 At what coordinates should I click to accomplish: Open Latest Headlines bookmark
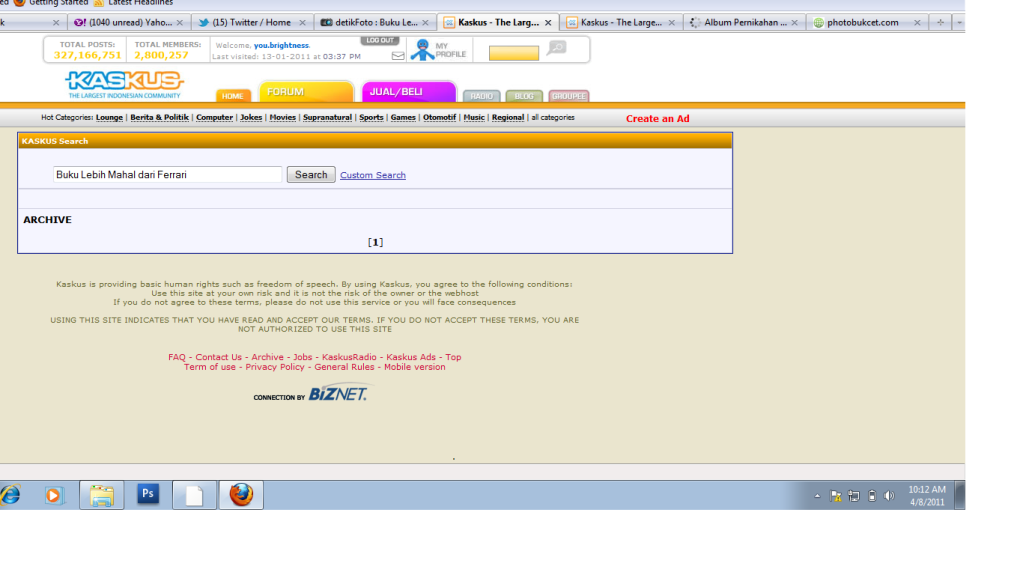134,3
